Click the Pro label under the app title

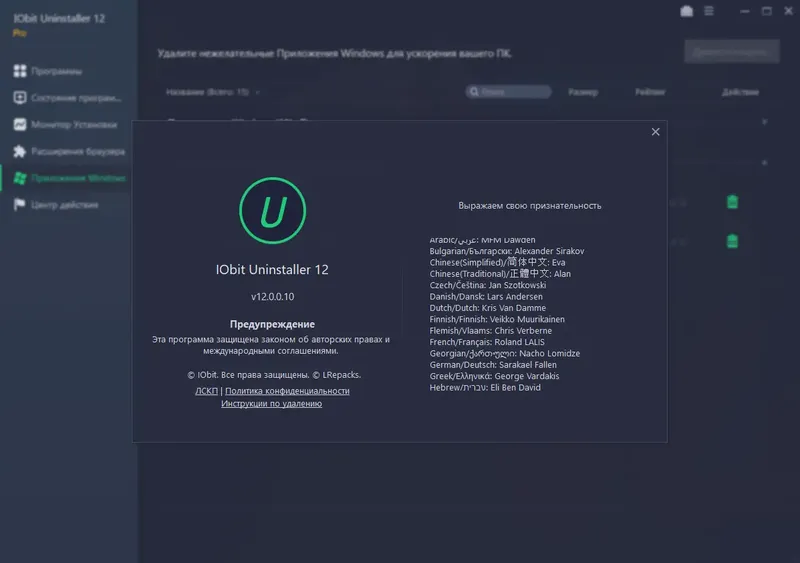(x=19, y=33)
